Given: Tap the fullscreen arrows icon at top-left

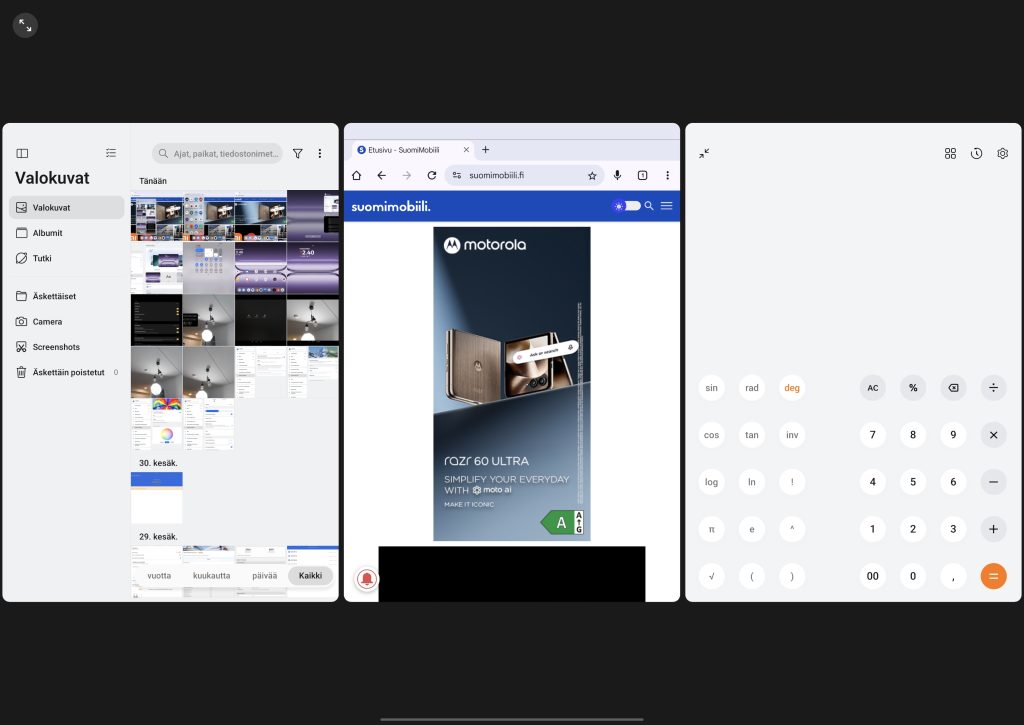Looking at the screenshot, I should [25, 25].
